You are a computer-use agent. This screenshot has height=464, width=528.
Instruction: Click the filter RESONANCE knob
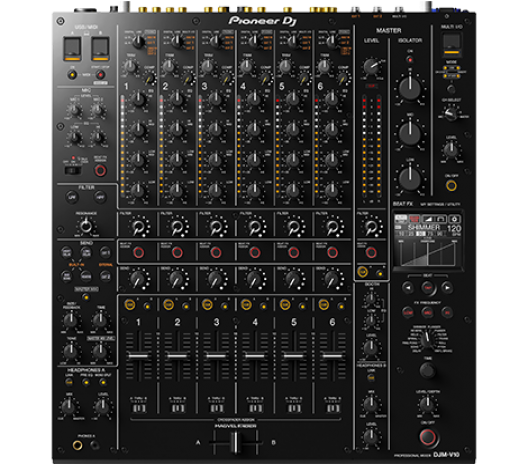pos(86,226)
